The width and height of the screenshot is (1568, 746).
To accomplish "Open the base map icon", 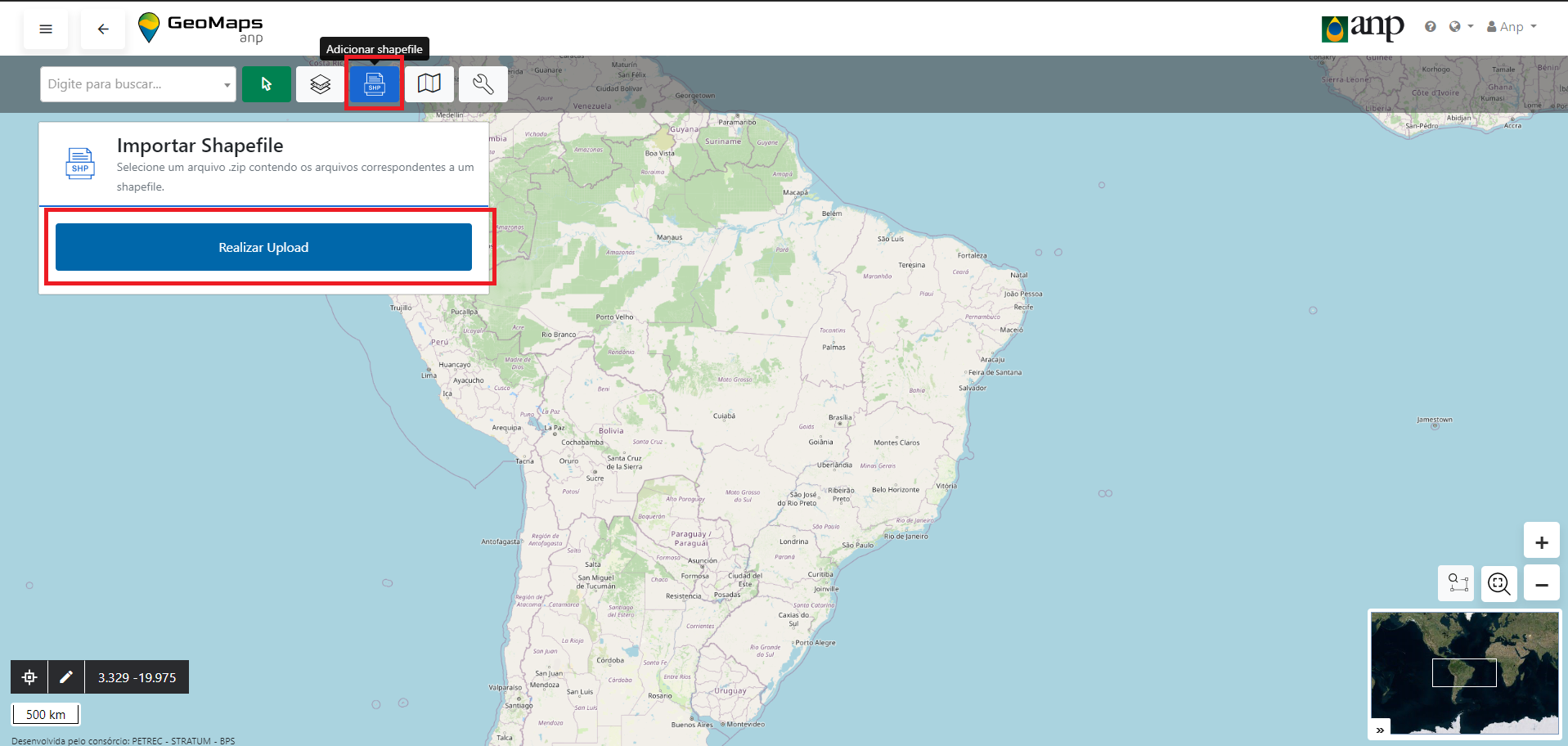I will coord(429,84).
